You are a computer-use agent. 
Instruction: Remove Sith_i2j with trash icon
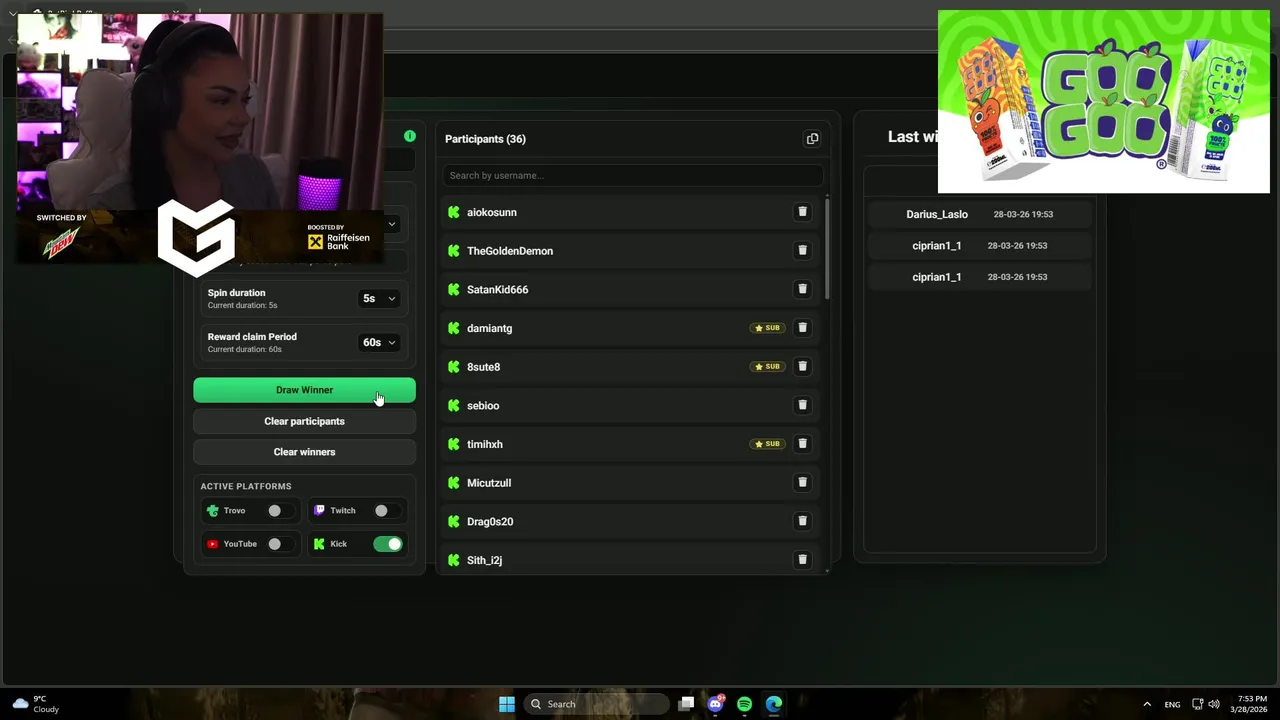[802, 560]
